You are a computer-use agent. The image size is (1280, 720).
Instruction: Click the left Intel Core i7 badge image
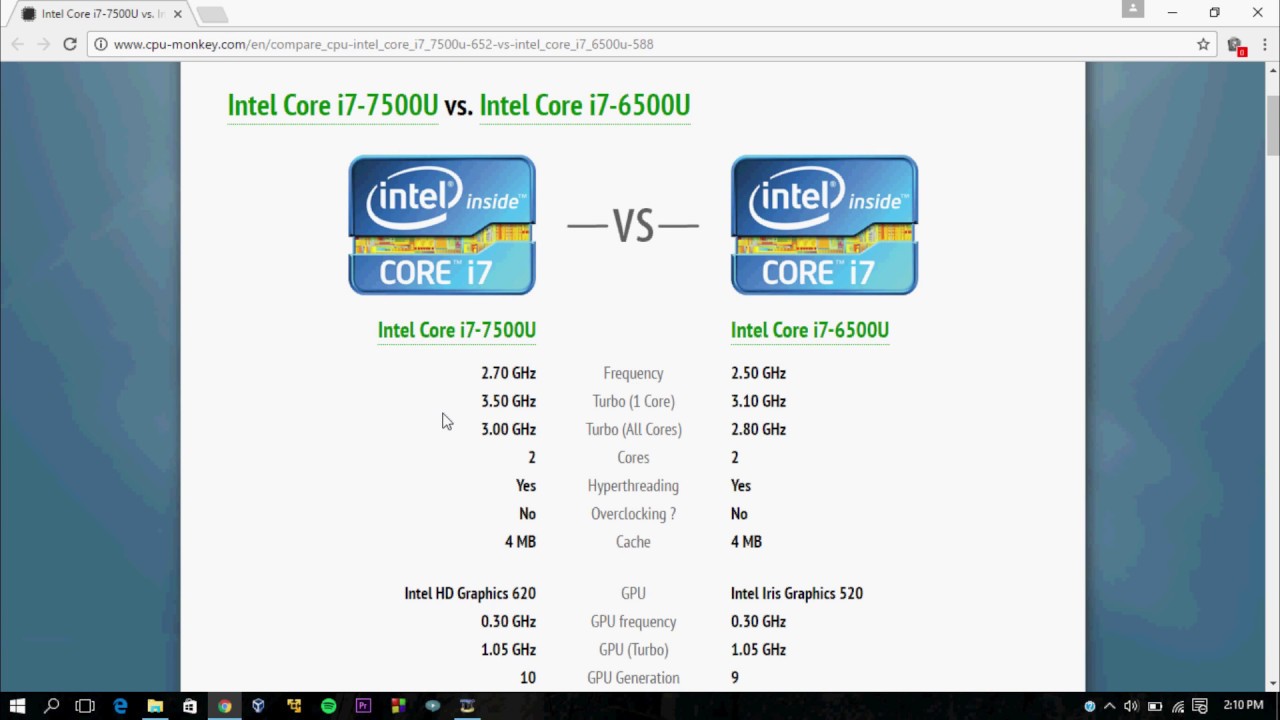(x=442, y=225)
